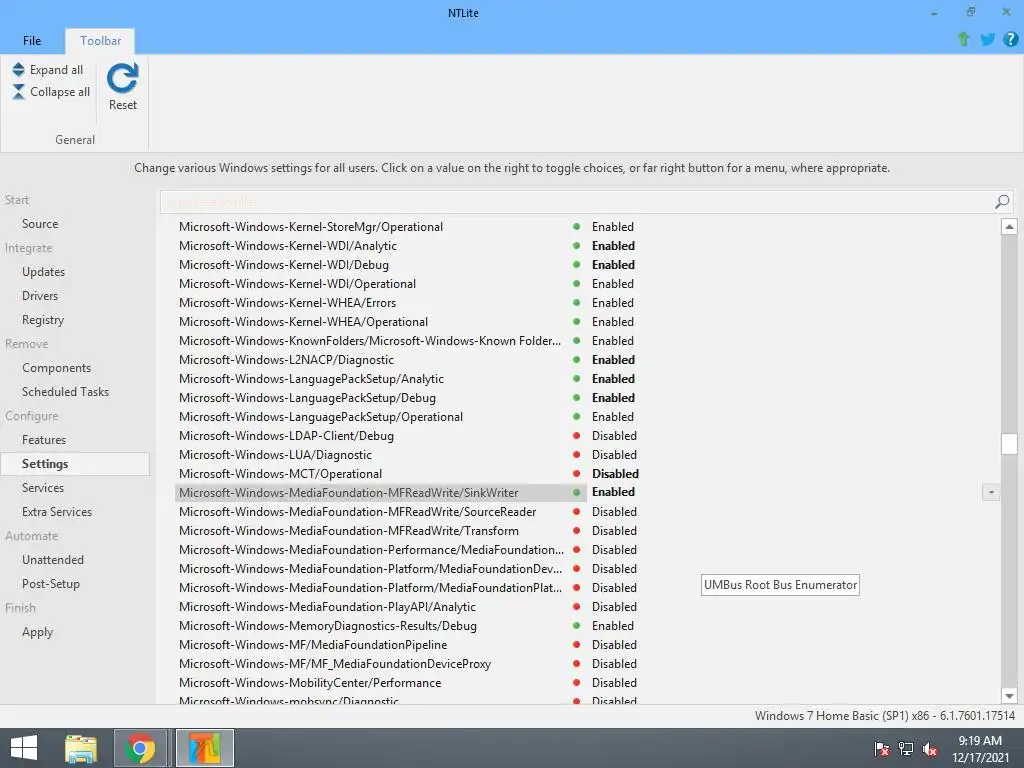Select Microsoft-Windows-Kernel-WHEA/Operational row

pyautogui.click(x=303, y=321)
